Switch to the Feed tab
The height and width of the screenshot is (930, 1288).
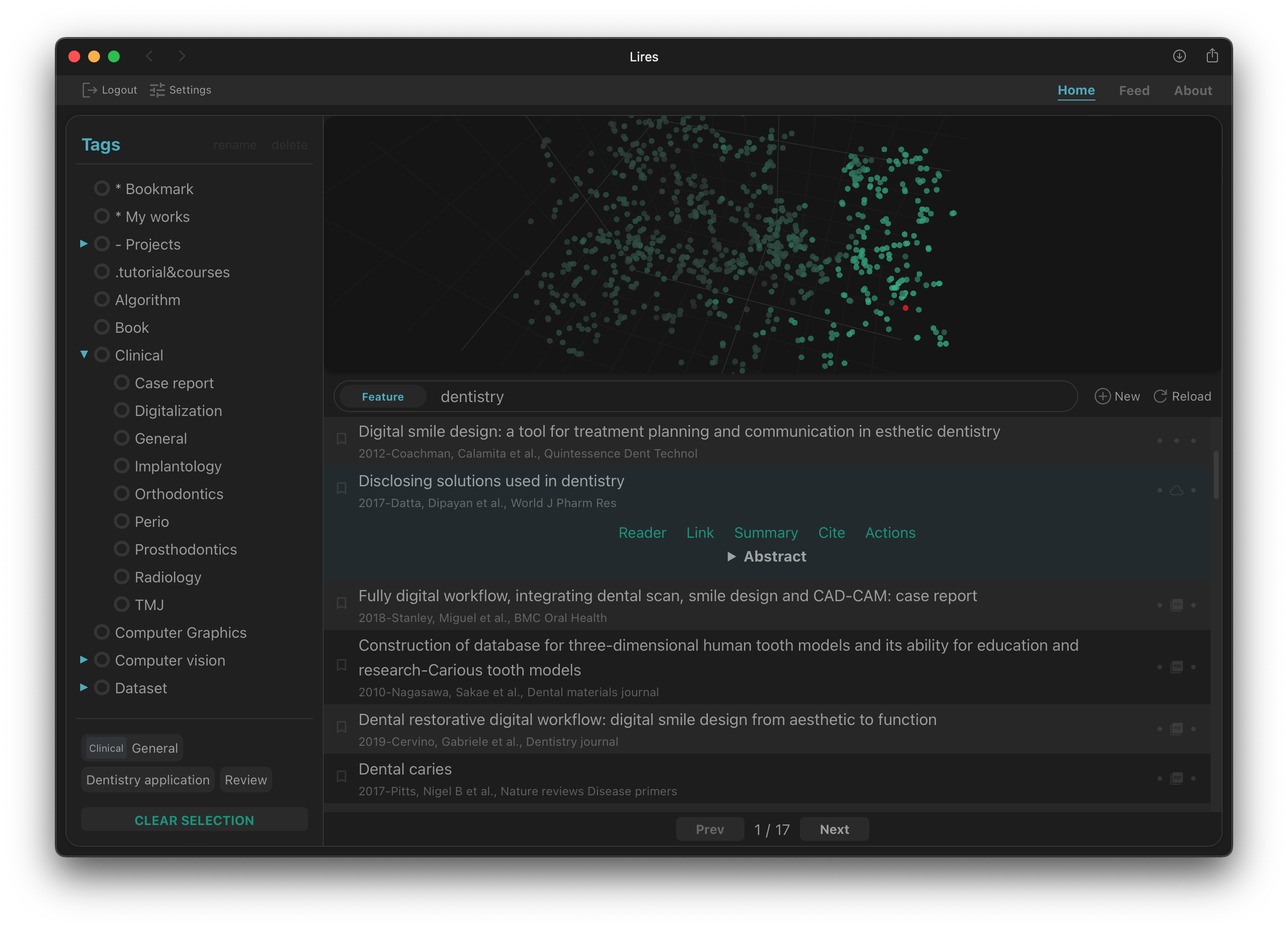[1134, 90]
